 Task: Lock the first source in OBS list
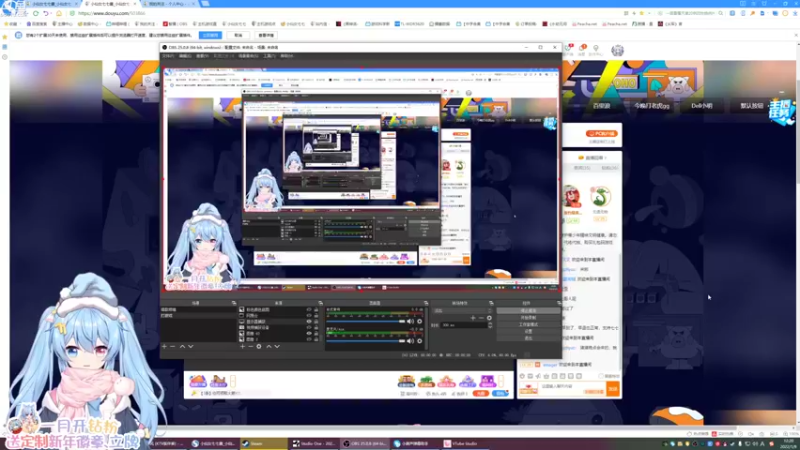coord(316,310)
